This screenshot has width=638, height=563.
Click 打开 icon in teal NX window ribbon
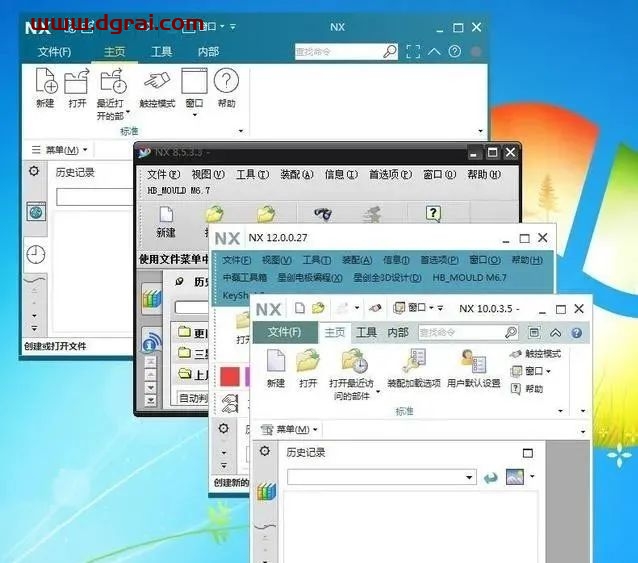coord(77,81)
